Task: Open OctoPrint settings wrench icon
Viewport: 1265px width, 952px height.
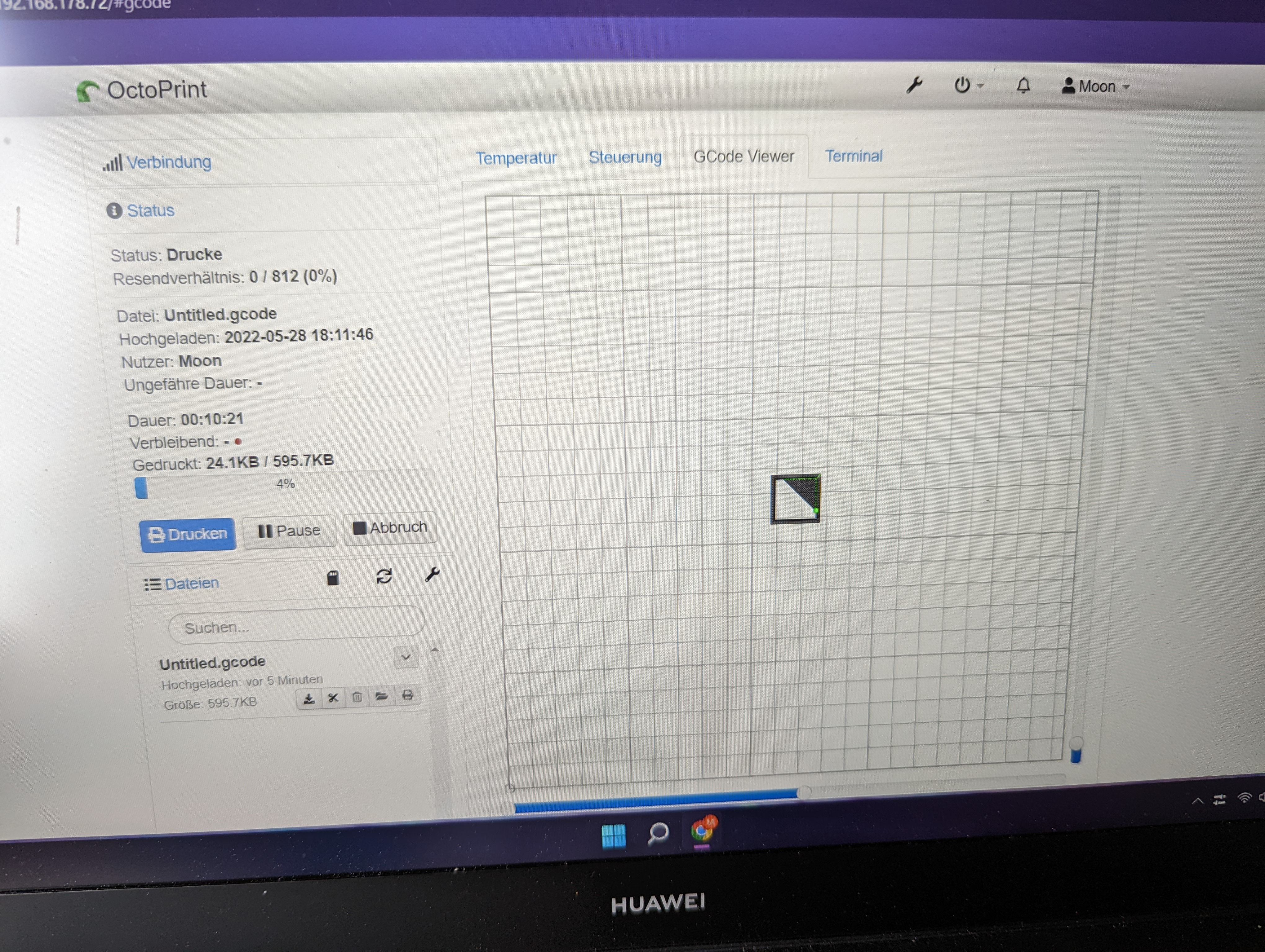Action: click(x=914, y=85)
